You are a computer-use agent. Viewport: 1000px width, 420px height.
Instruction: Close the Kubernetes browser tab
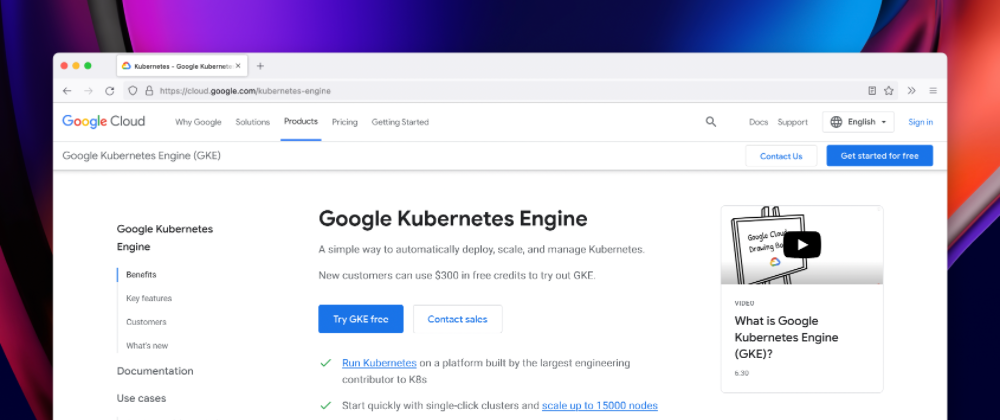(238, 66)
